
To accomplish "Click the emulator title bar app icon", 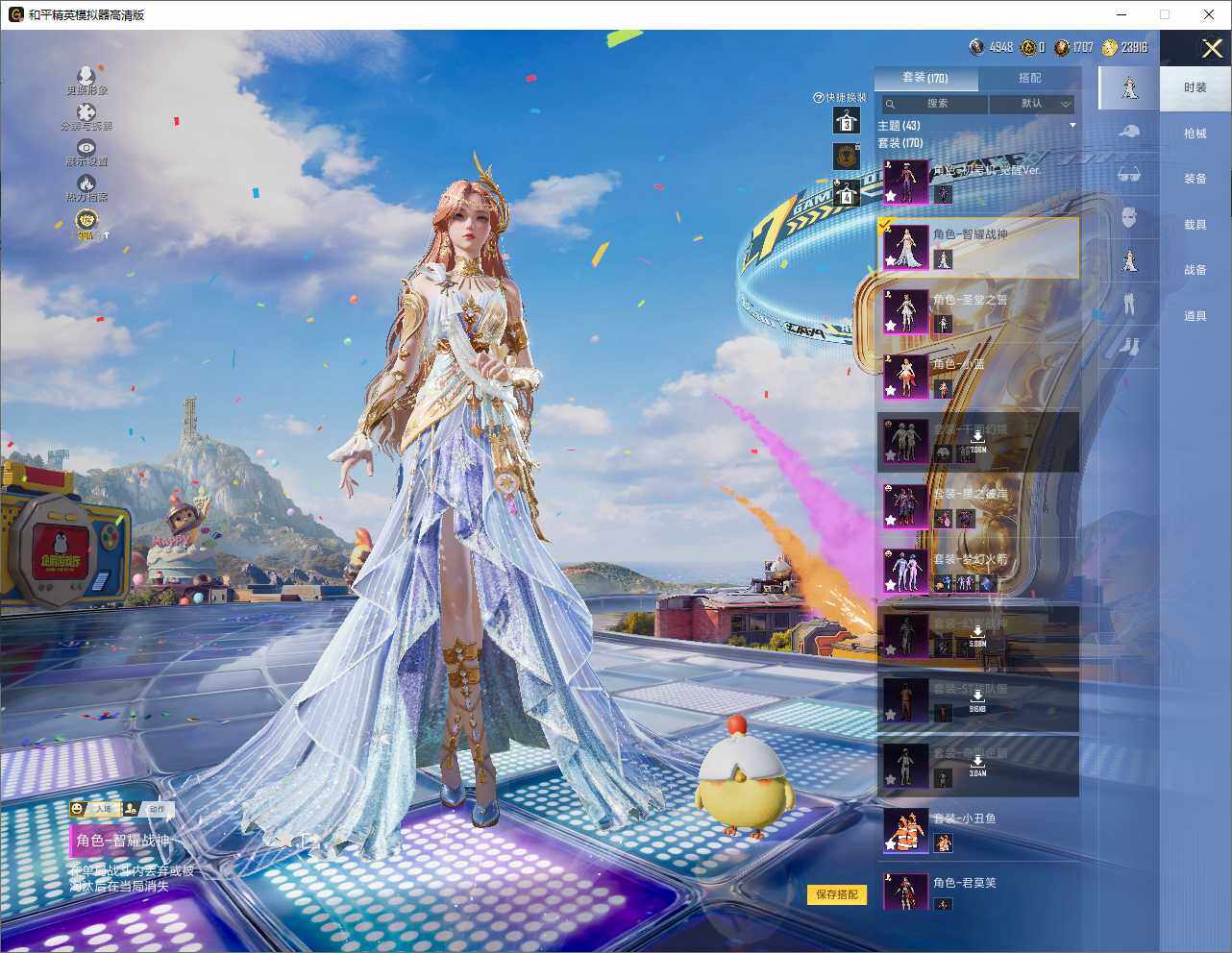I will [x=15, y=14].
